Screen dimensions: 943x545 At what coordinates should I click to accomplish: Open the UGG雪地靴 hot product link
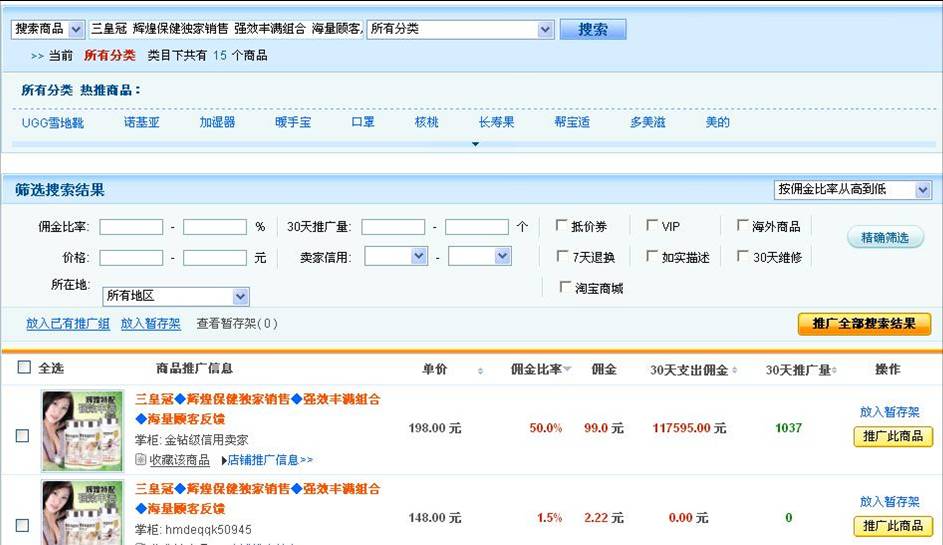click(x=53, y=123)
